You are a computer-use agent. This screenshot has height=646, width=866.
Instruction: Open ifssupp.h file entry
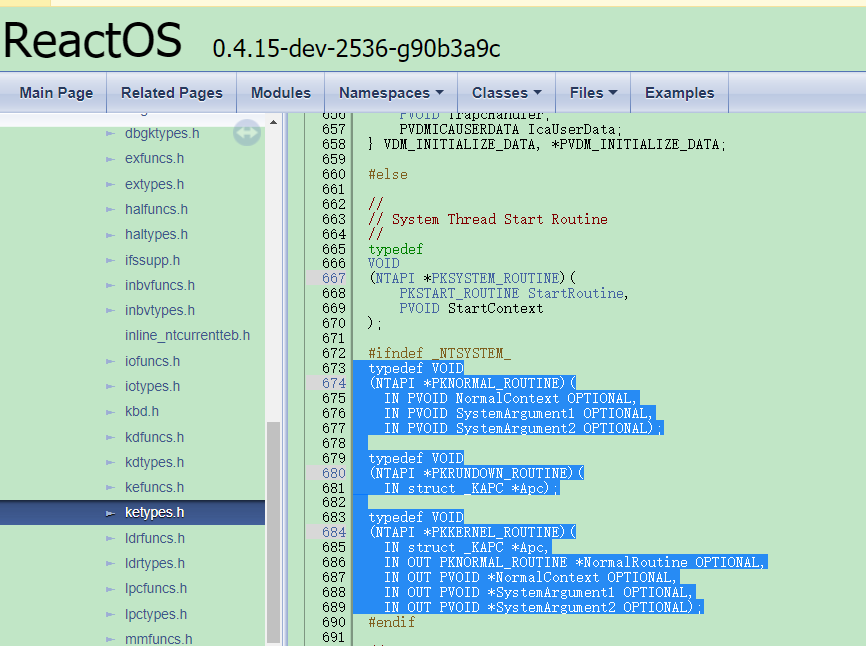(152, 260)
